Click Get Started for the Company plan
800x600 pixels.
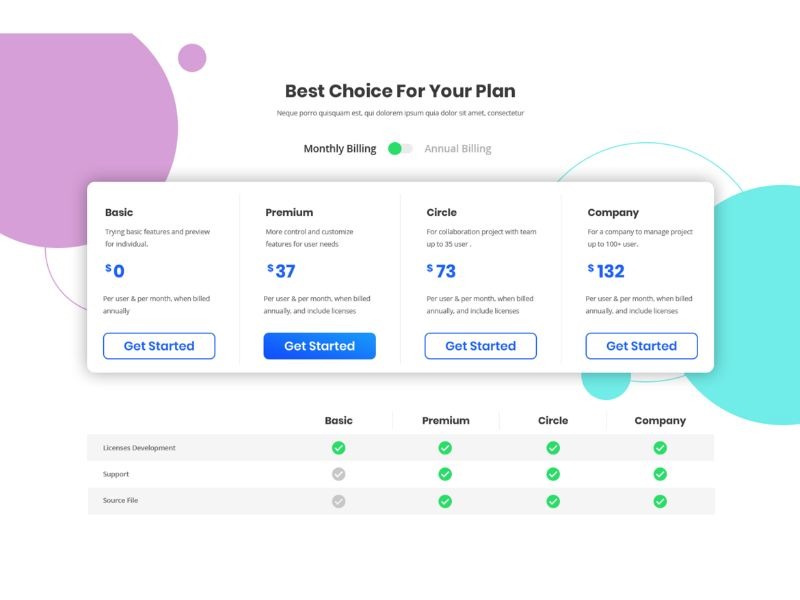pyautogui.click(x=642, y=346)
